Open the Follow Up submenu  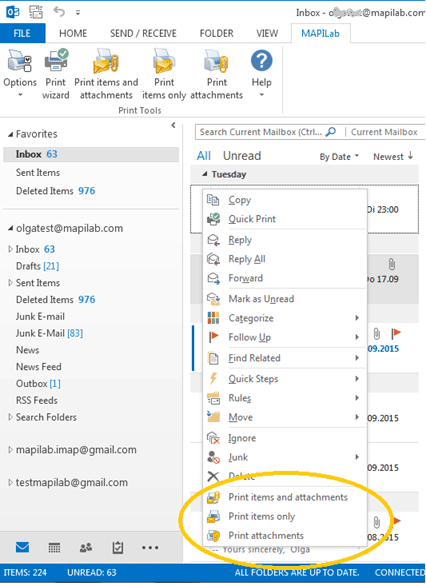285,337
